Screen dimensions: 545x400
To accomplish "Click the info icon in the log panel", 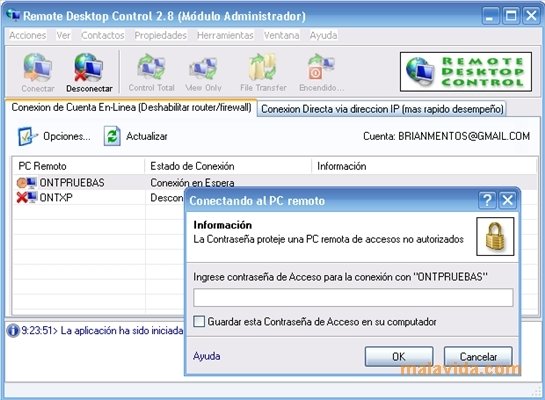I will point(13,330).
